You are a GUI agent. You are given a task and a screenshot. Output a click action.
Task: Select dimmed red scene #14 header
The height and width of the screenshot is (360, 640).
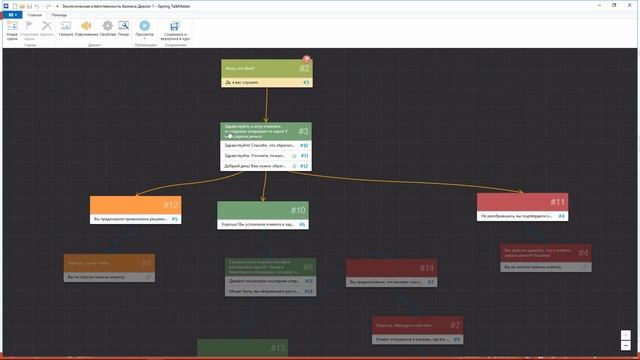pos(391,268)
